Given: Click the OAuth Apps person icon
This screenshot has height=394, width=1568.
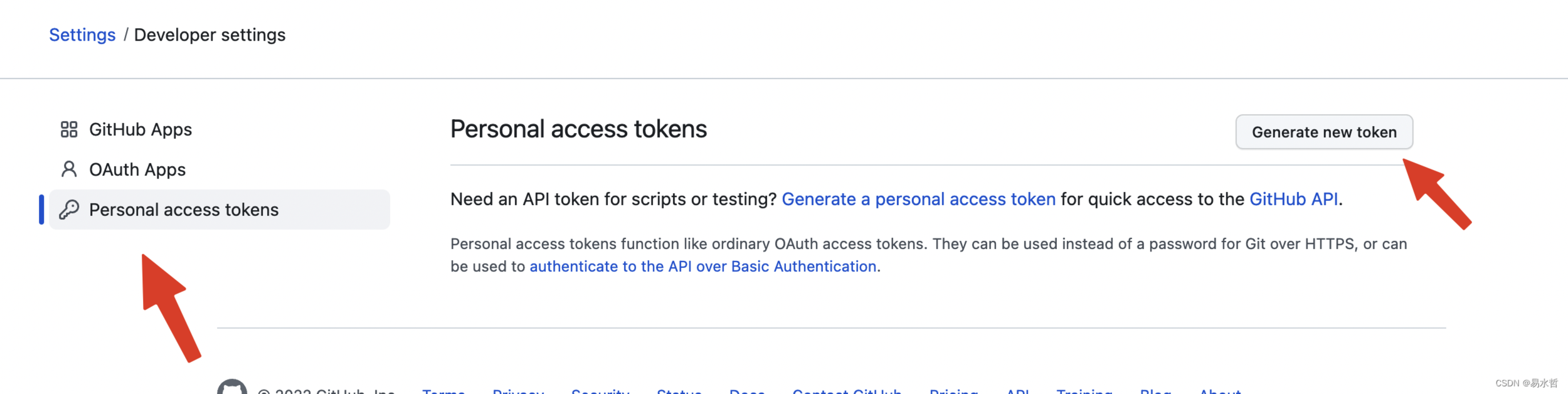Looking at the screenshot, I should pos(69,169).
